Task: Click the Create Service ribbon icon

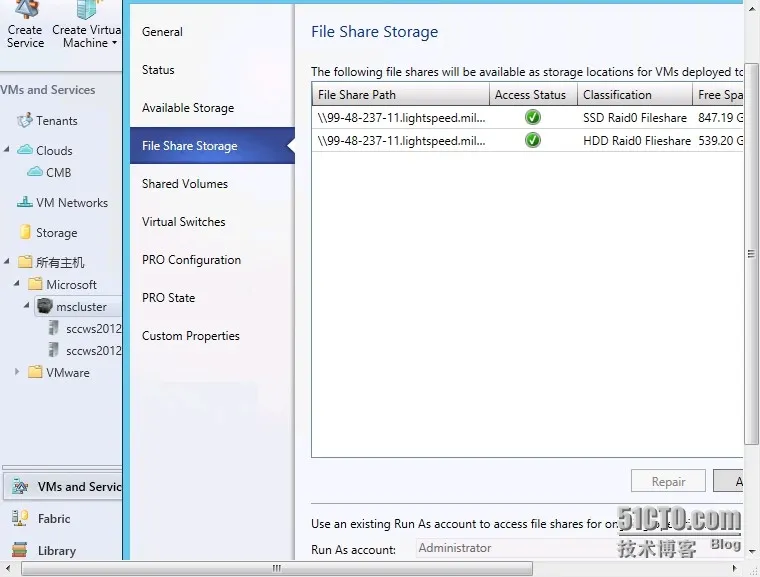Action: tap(25, 12)
